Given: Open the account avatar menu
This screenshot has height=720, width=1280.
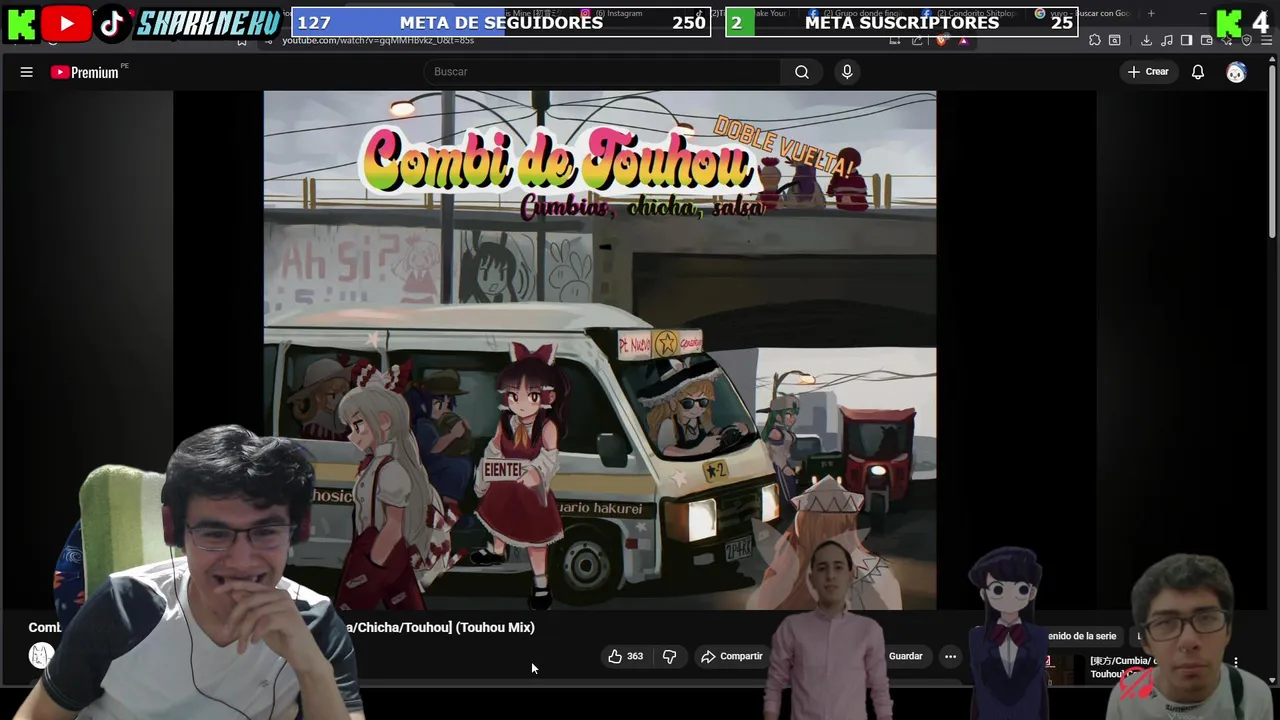Looking at the screenshot, I should click(x=1236, y=72).
